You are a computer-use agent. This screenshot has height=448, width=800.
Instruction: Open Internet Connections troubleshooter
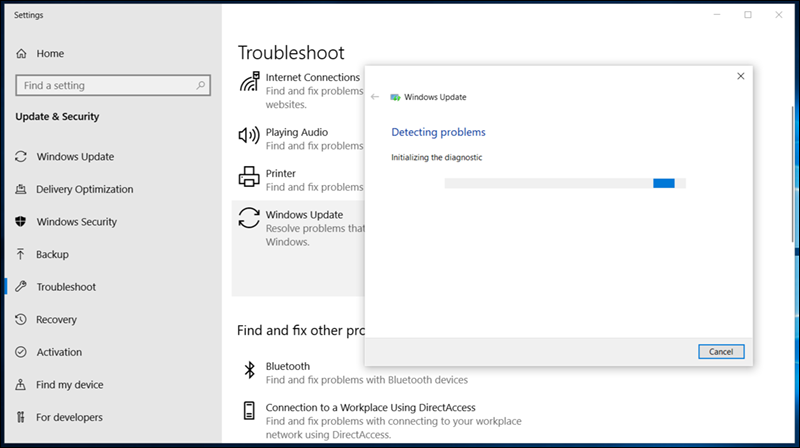312,78
